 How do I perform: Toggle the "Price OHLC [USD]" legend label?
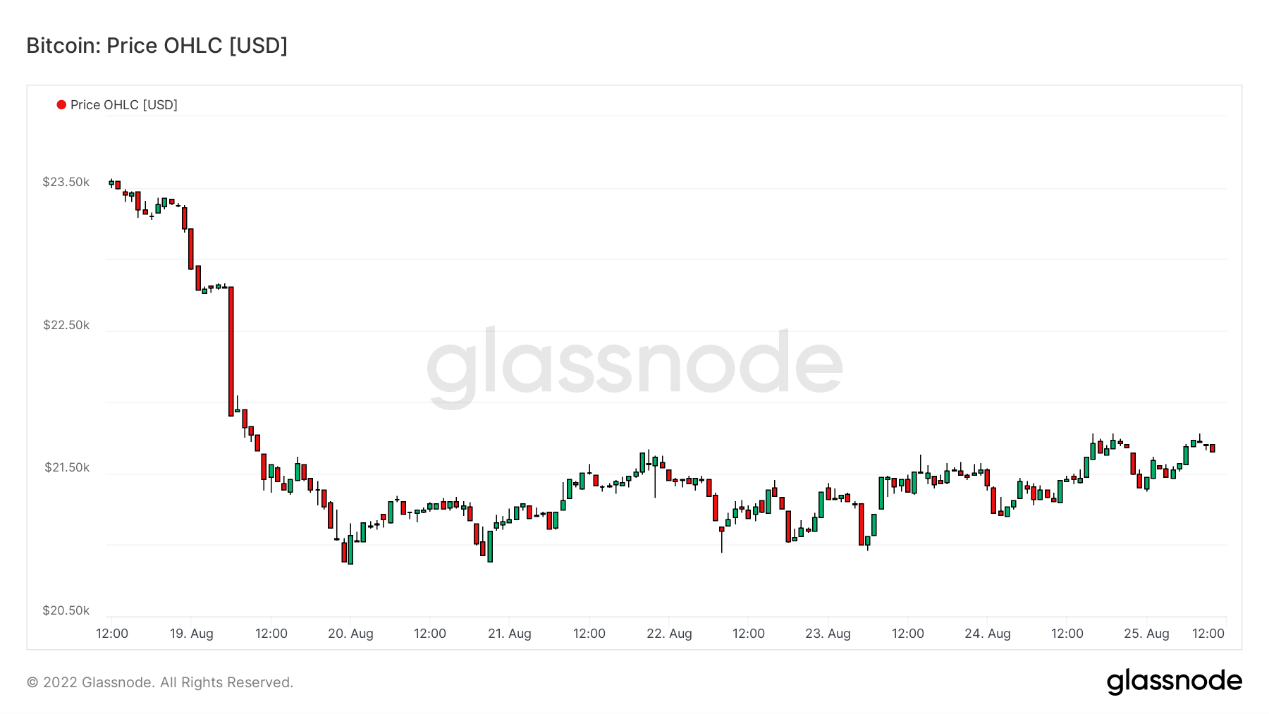pos(124,105)
